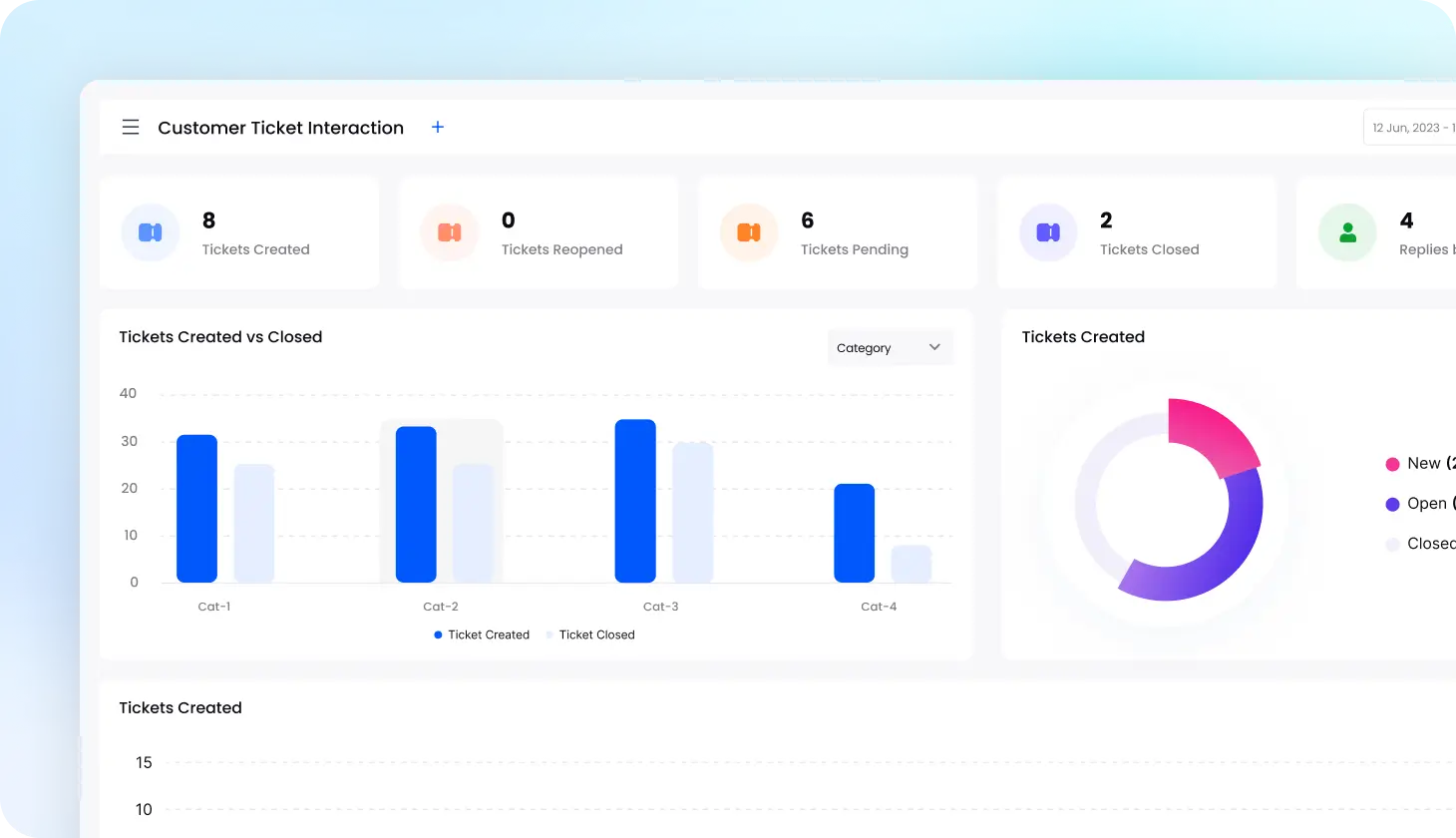Open the hamburger menu icon
The width and height of the screenshot is (1456, 838).
click(x=131, y=128)
